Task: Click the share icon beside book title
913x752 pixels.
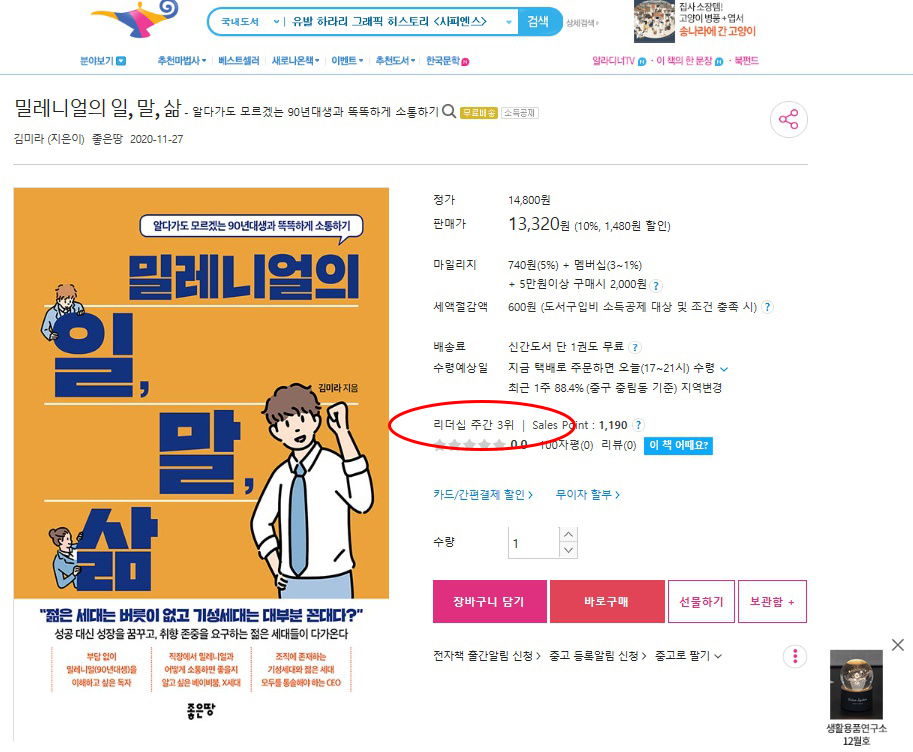Action: pyautogui.click(x=788, y=120)
